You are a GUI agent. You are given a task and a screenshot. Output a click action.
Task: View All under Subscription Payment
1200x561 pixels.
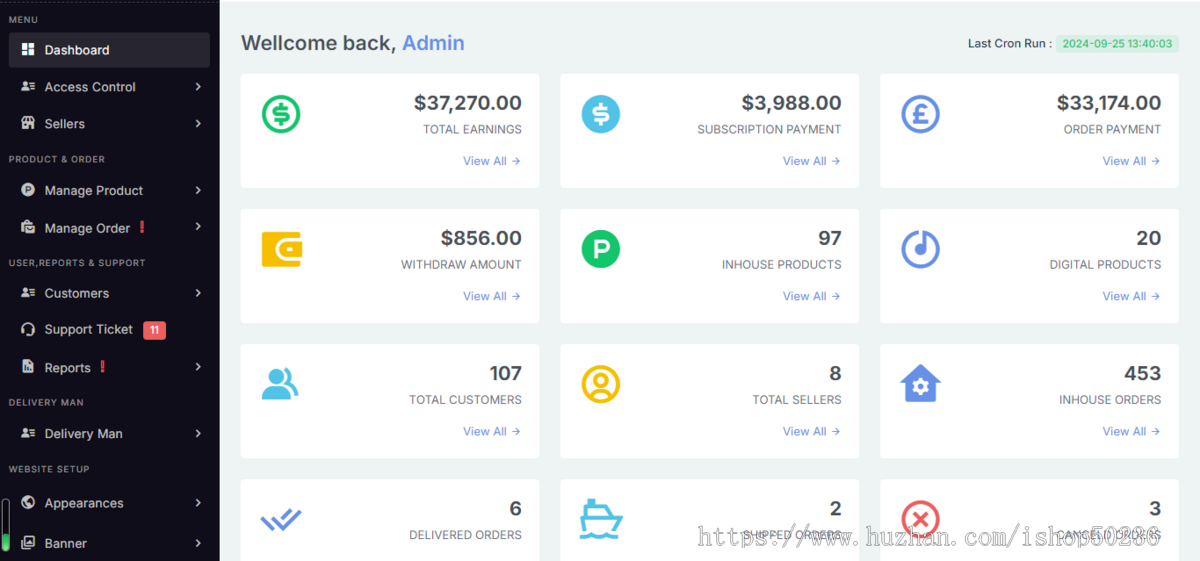(x=812, y=161)
